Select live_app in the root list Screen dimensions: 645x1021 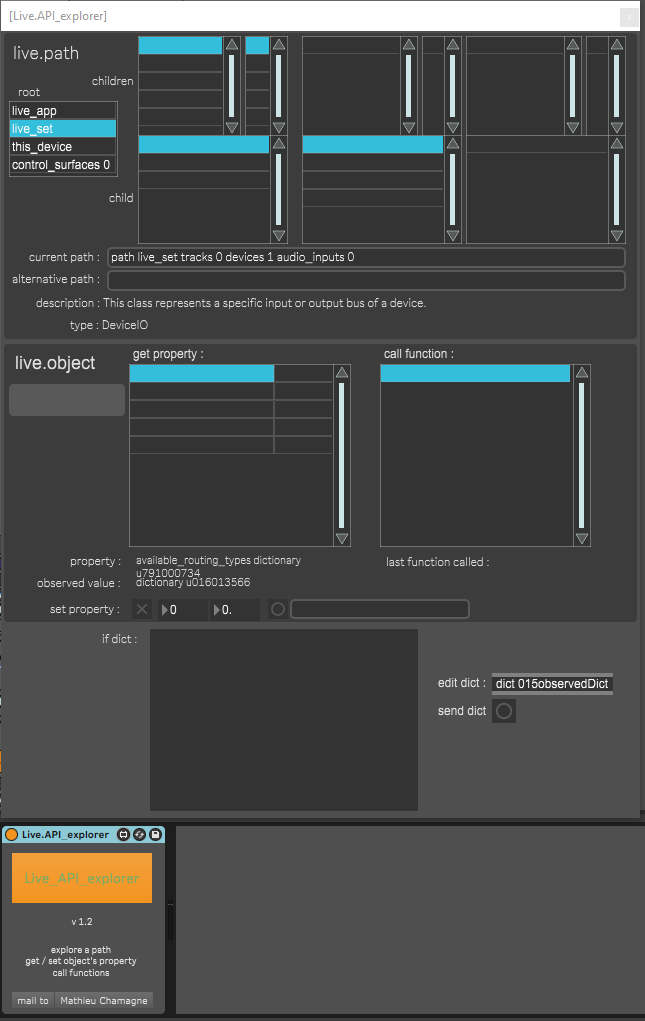(x=63, y=111)
